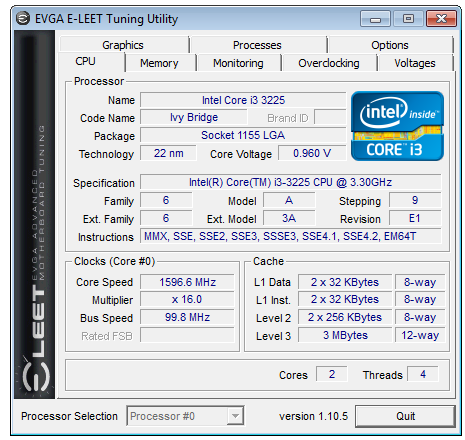Click the Bus Speed value '99.8 MHz'
The width and height of the screenshot is (465, 440).
click(187, 317)
